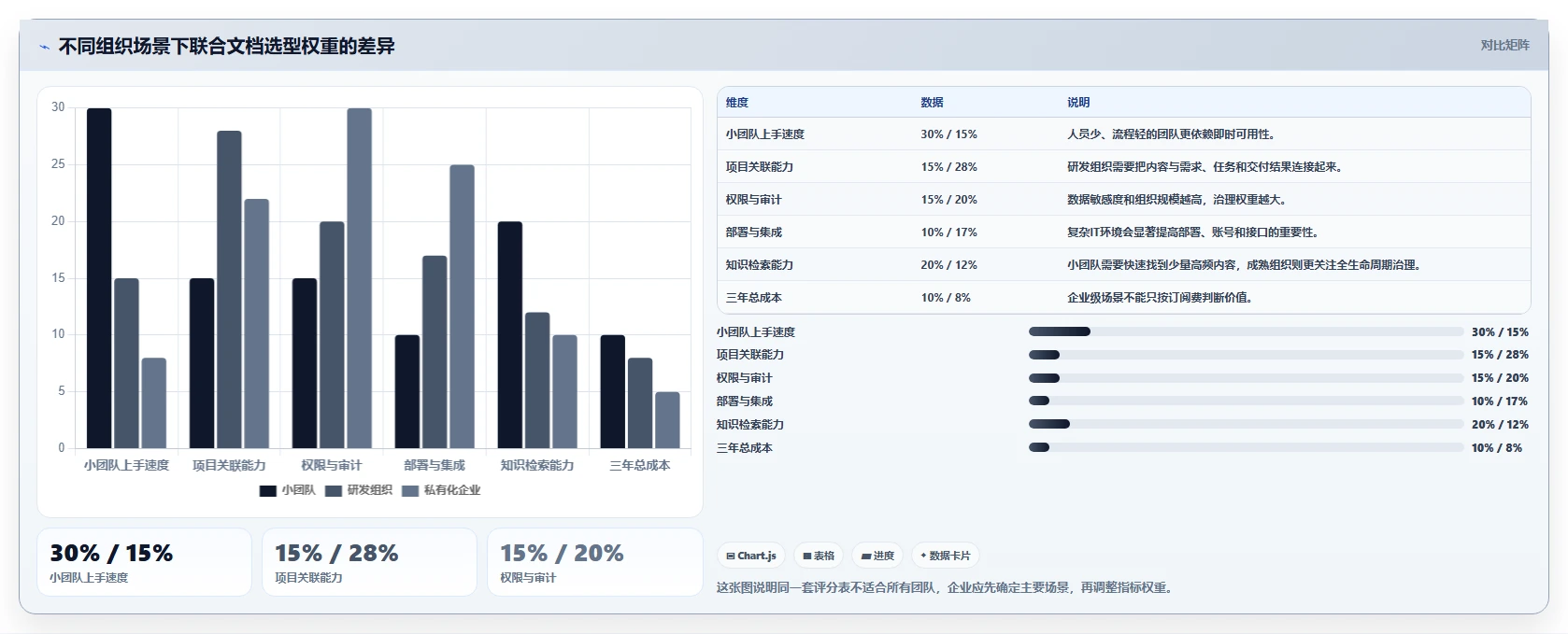Toggle the 小团队 legend swatch

click(268, 490)
